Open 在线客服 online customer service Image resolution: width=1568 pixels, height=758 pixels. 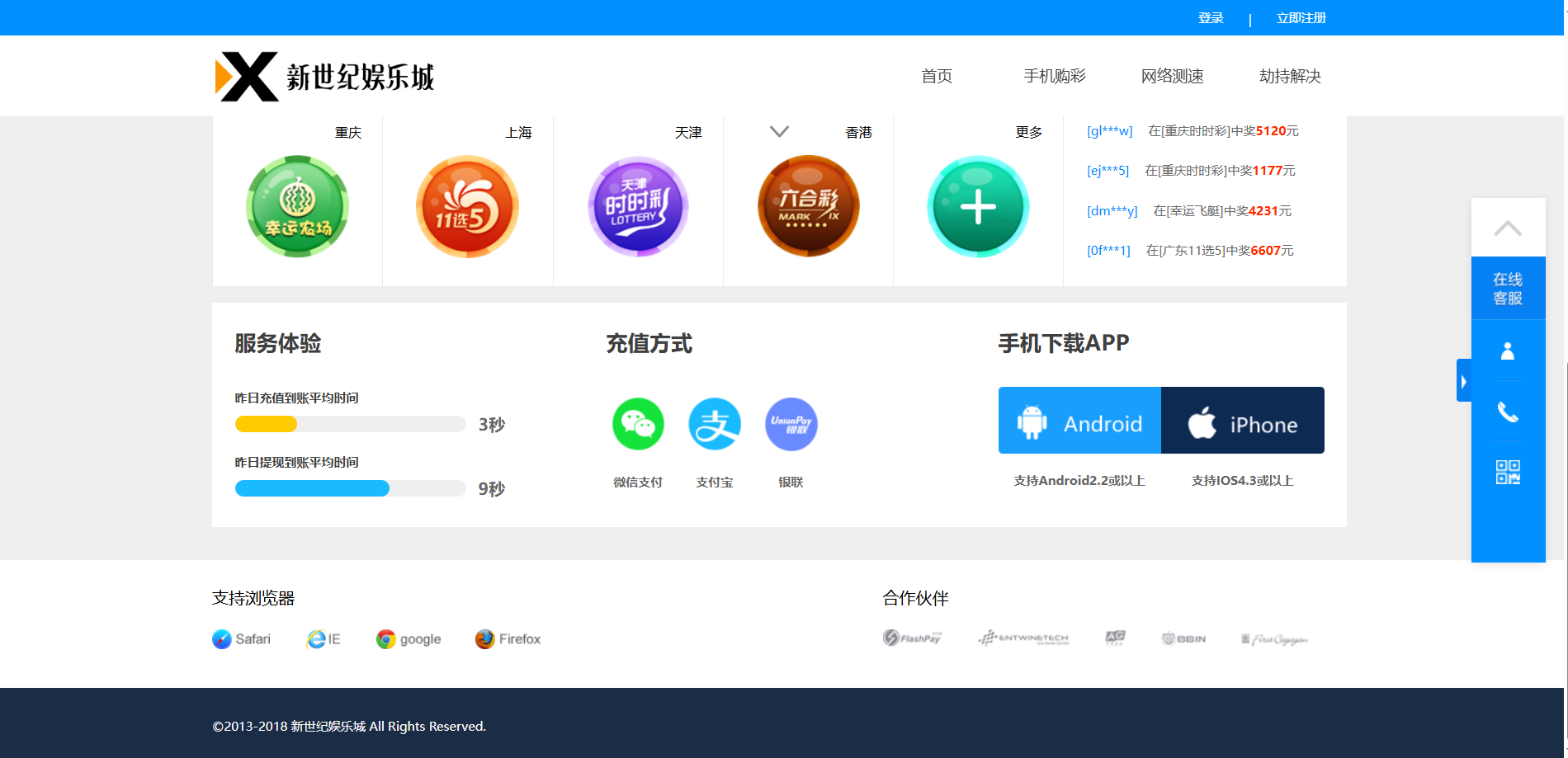[x=1508, y=289]
